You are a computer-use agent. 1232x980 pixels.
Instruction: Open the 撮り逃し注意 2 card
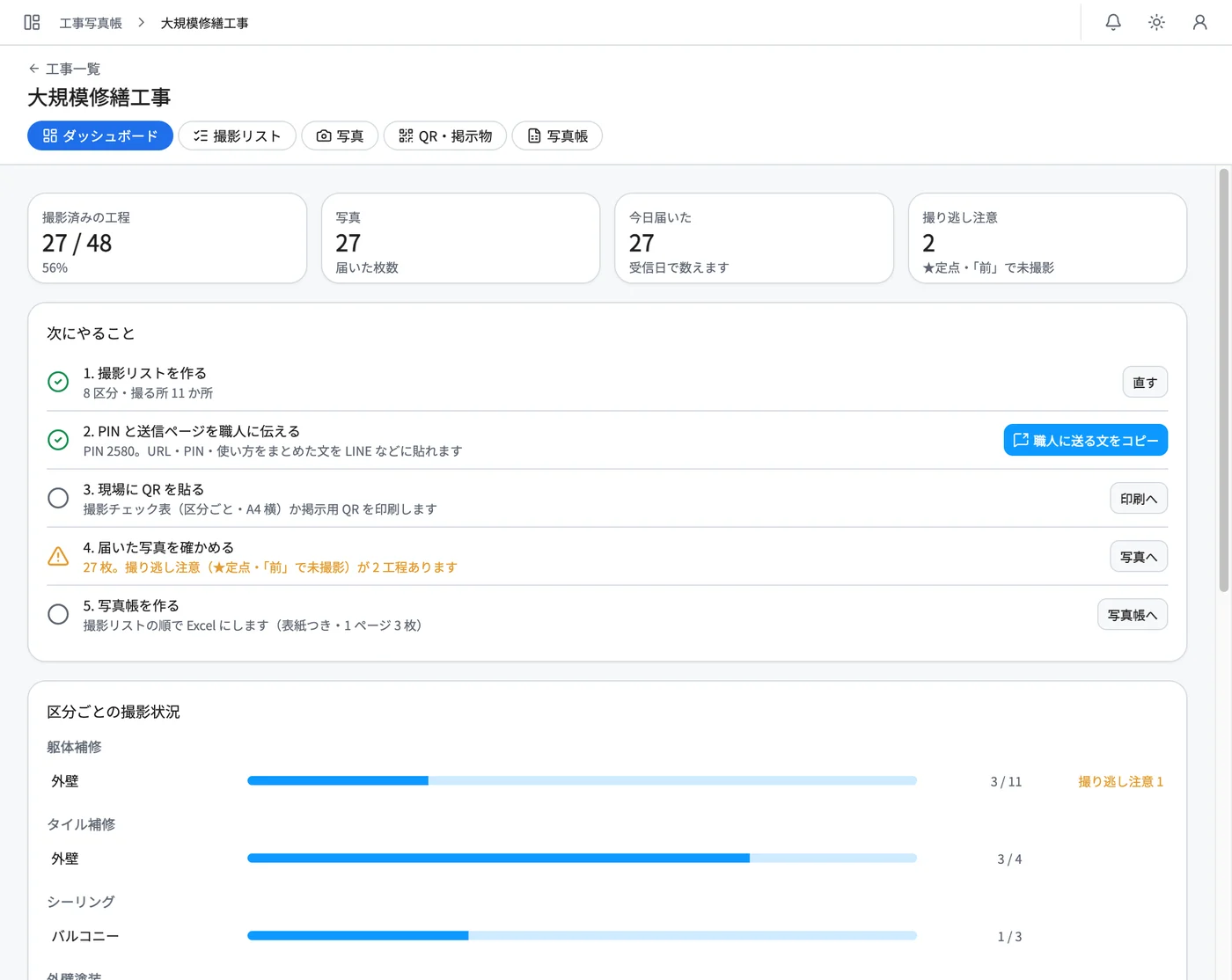pyautogui.click(x=1047, y=238)
